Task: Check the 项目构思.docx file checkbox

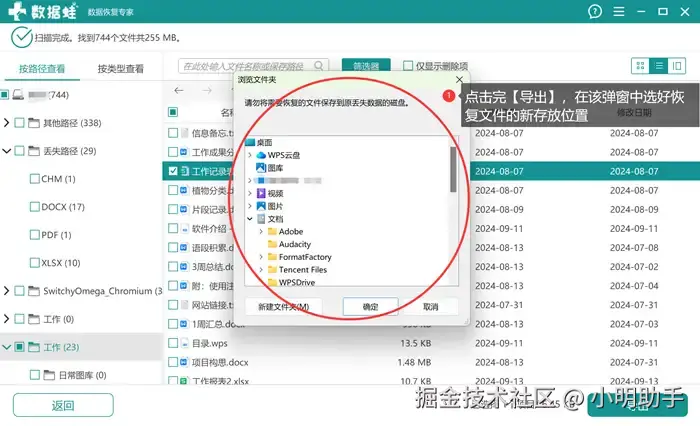Action: 173,362
